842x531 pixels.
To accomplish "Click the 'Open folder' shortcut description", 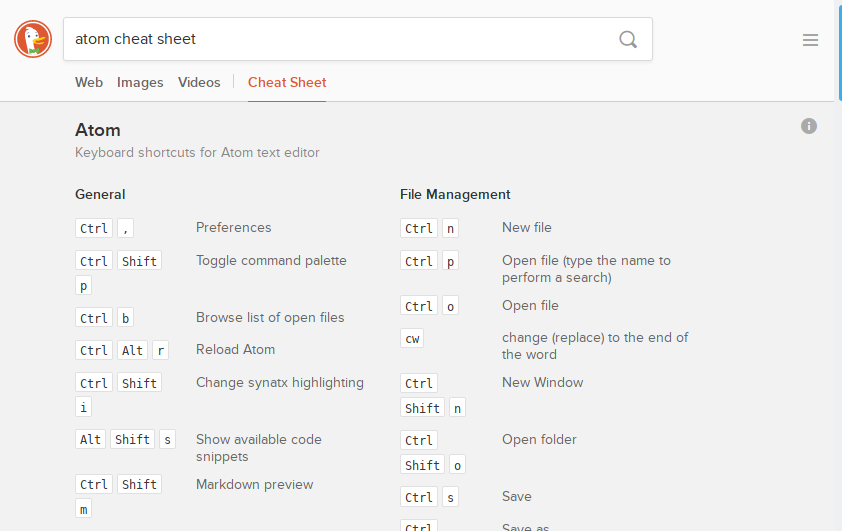I will tap(539, 440).
